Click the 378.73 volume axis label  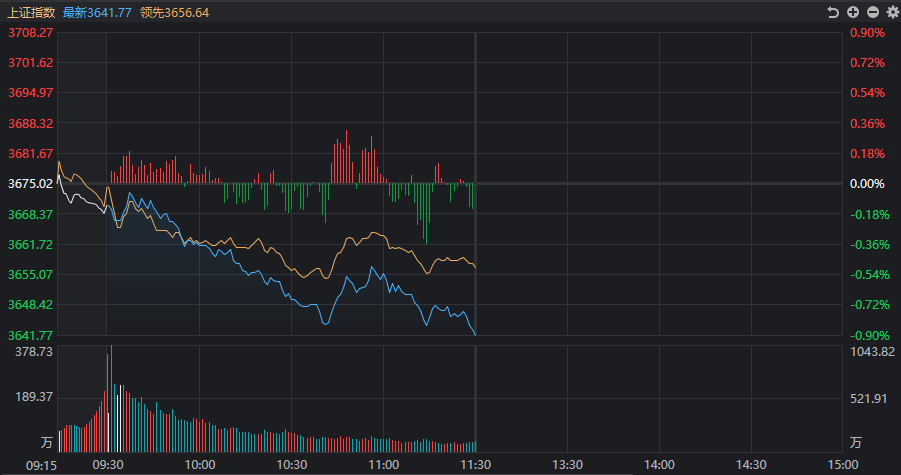tap(34, 352)
